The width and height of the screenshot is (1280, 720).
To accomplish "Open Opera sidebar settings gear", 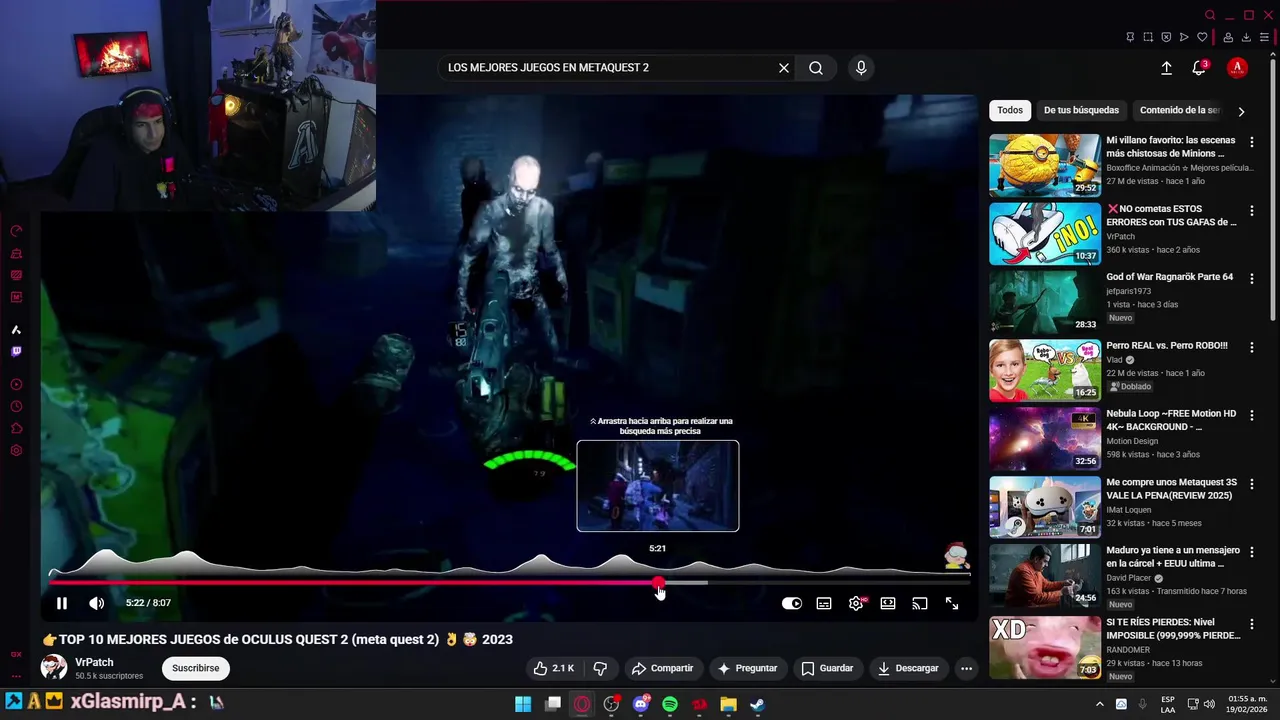I will tap(16, 450).
